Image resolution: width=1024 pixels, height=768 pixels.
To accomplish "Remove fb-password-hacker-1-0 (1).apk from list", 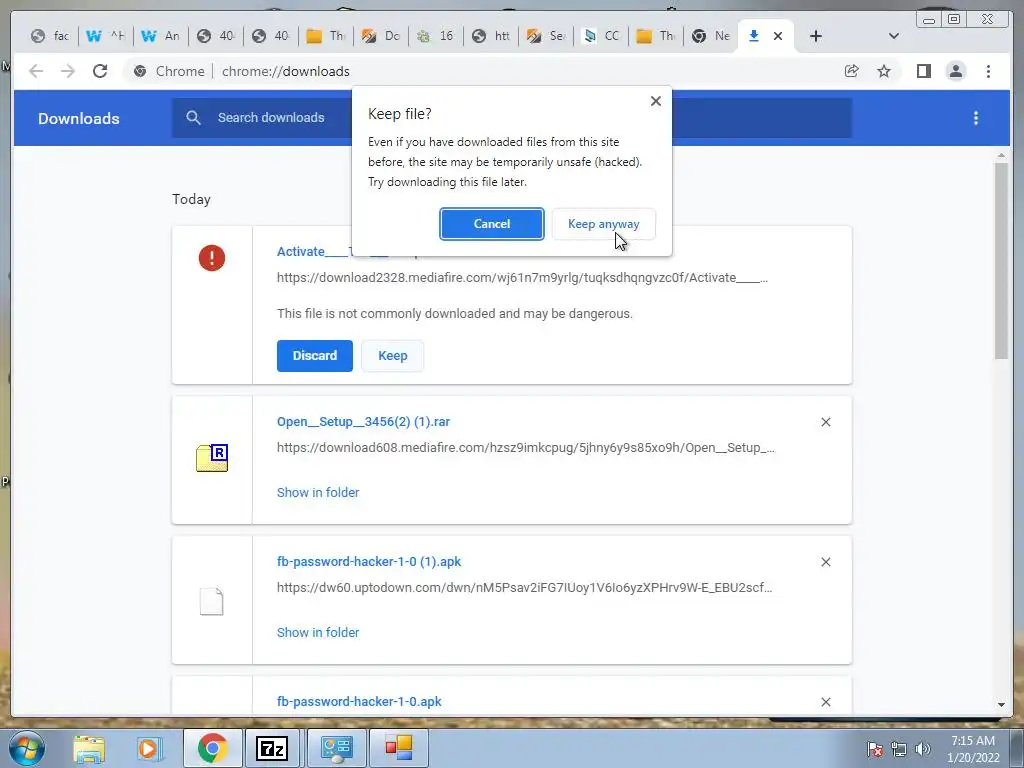I will point(825,562).
